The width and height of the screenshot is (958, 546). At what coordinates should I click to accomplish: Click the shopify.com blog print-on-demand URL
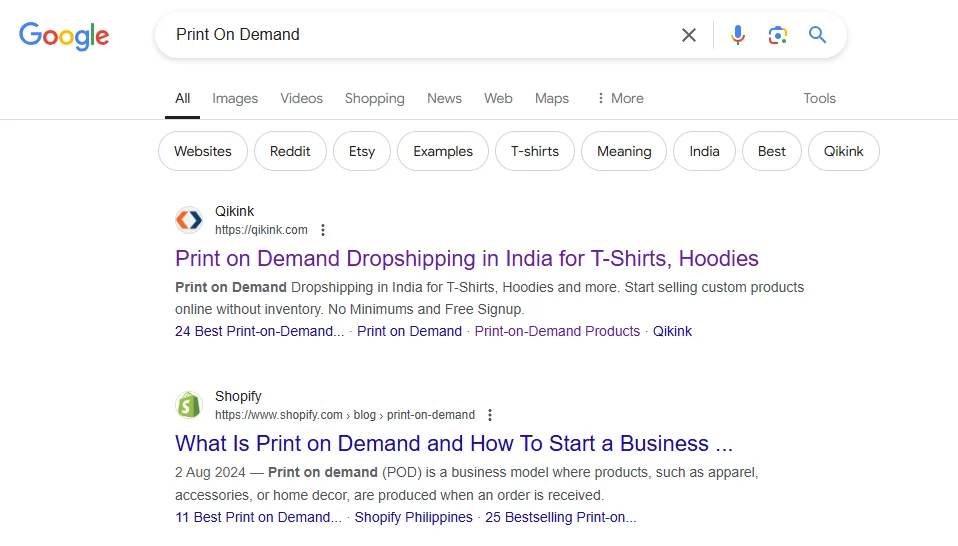[345, 415]
